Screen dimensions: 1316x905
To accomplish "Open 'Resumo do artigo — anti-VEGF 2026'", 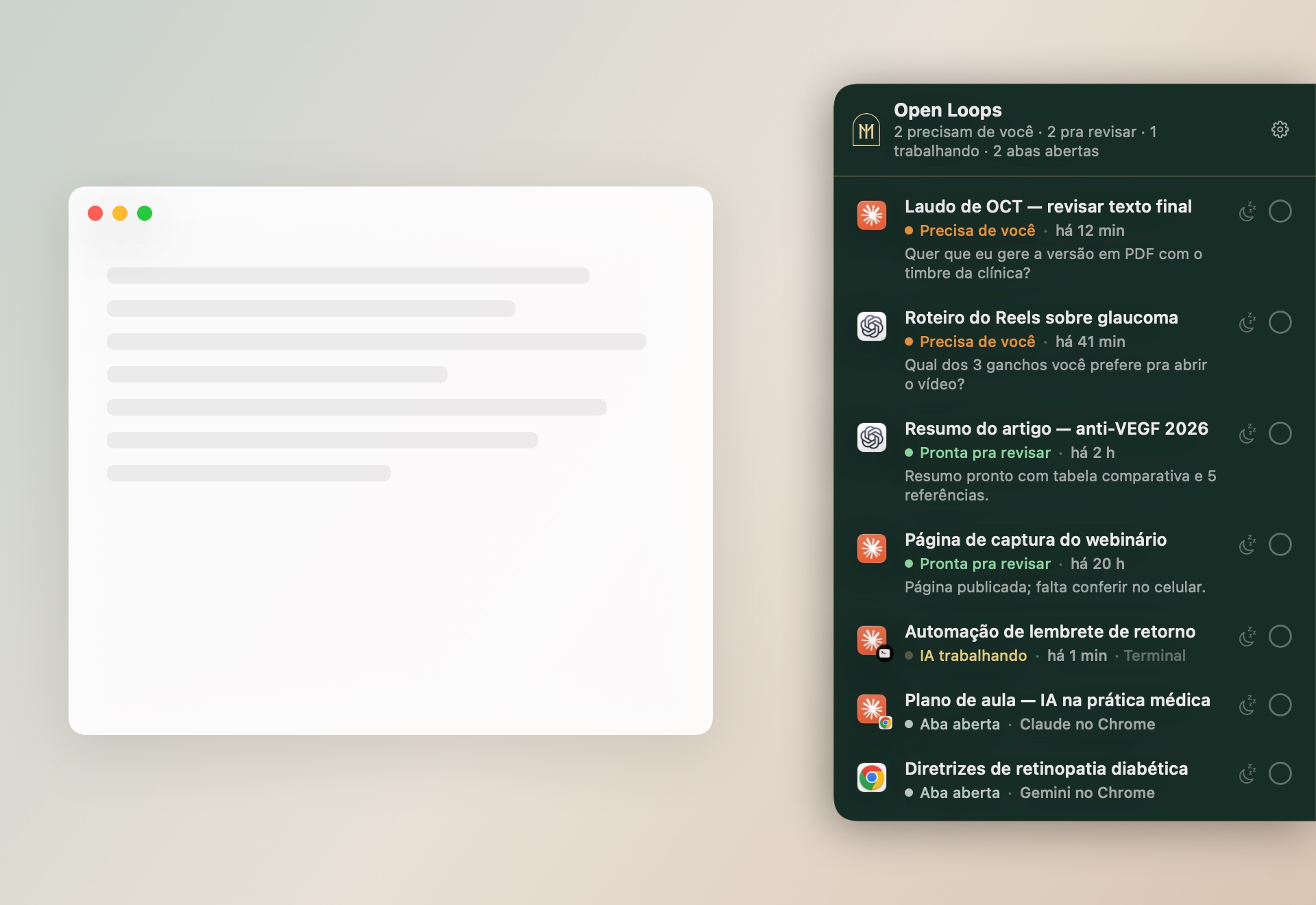I will [1056, 429].
